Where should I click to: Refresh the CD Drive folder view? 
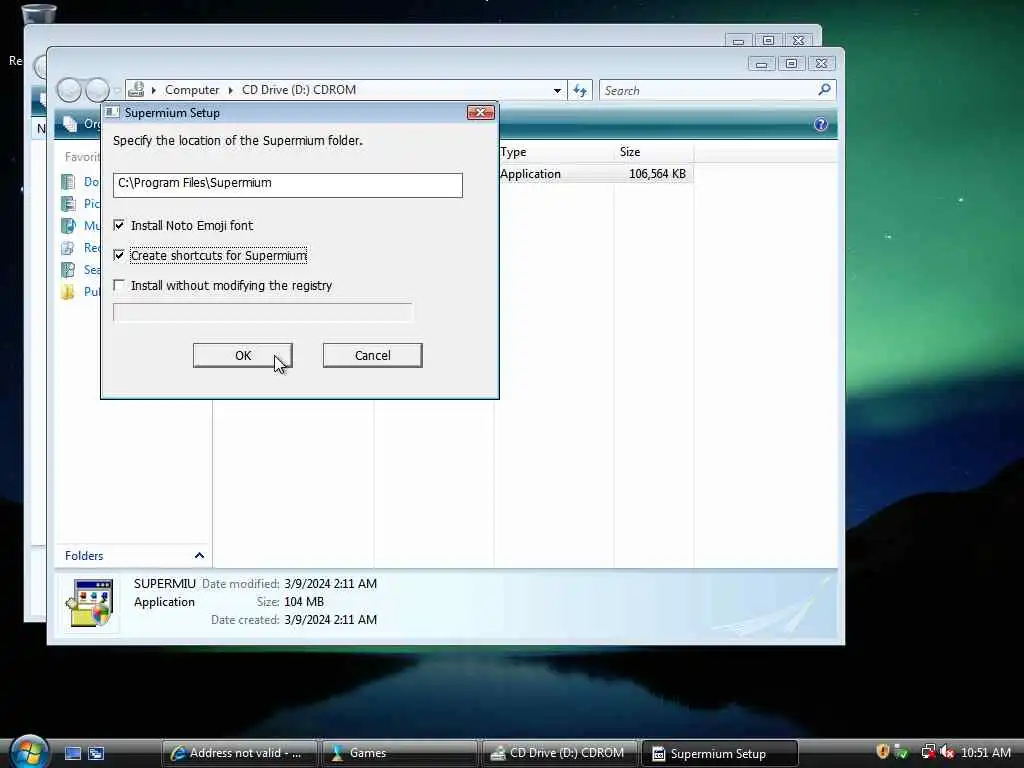[x=581, y=90]
